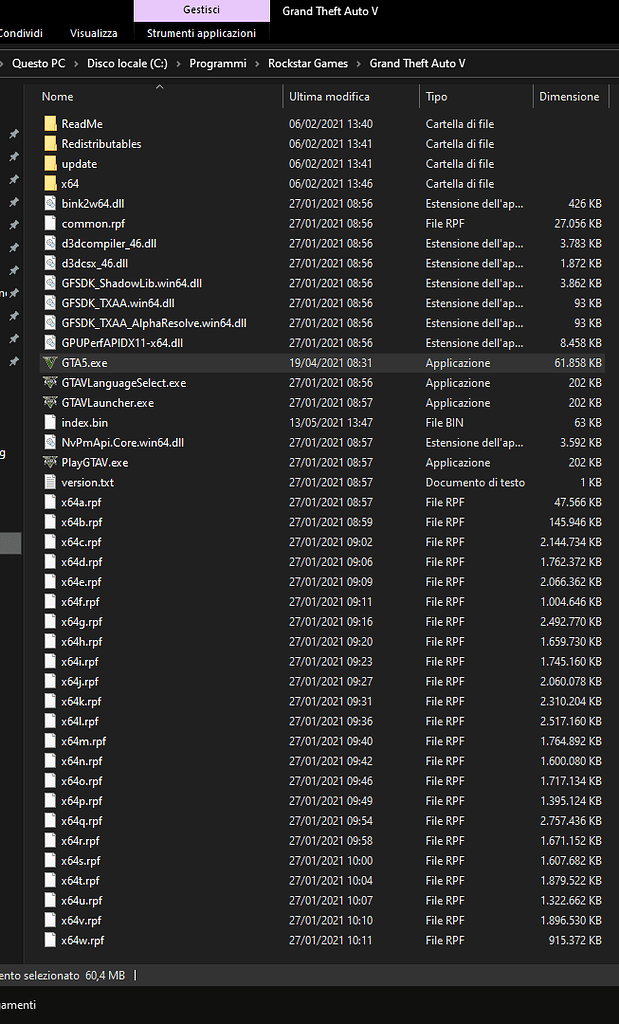Click the update folder icon

[50, 163]
